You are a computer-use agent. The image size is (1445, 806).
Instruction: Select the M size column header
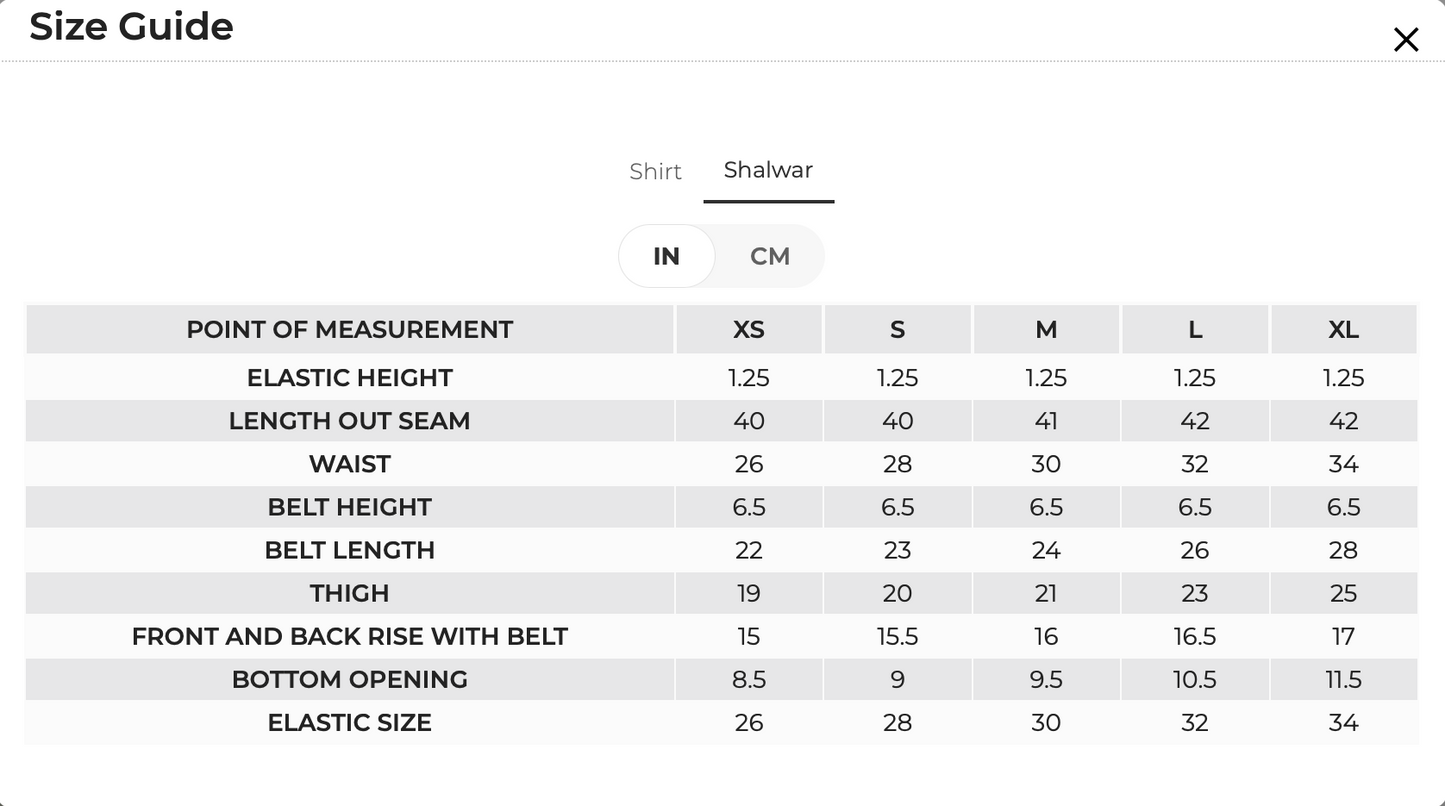[x=1046, y=330]
